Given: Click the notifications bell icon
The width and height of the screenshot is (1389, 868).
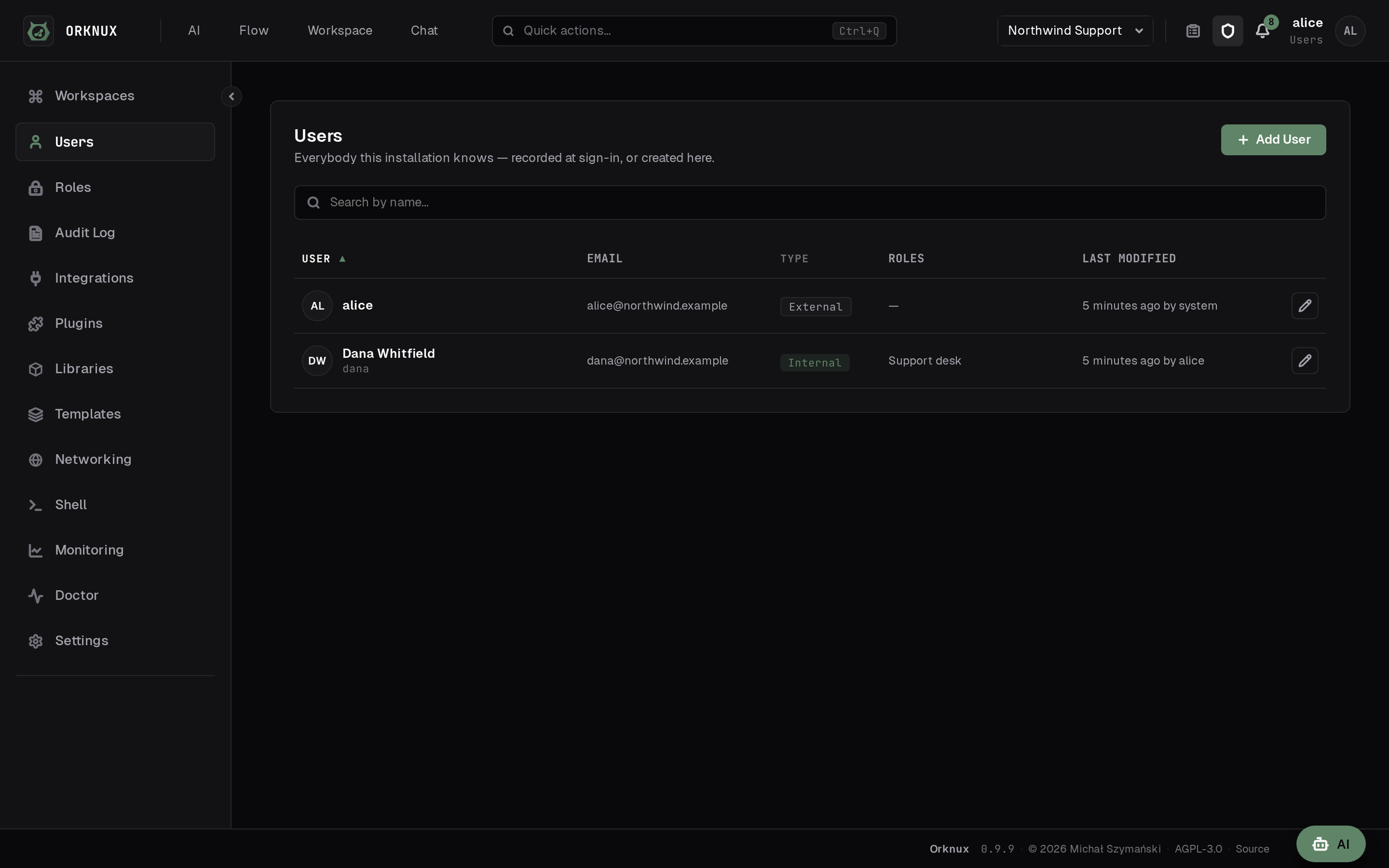Looking at the screenshot, I should 1262,30.
